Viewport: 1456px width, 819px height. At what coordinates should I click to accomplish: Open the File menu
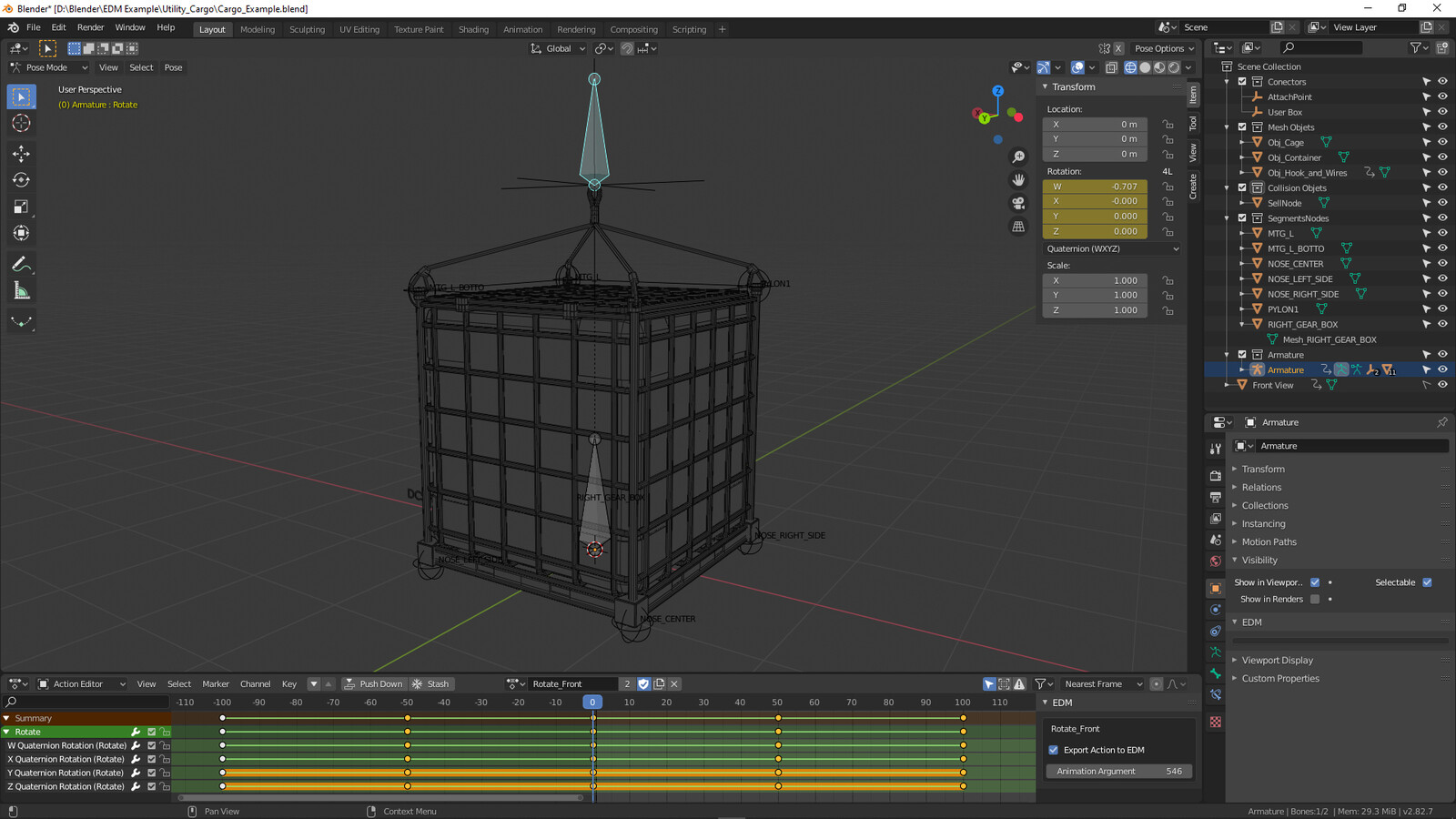point(34,28)
